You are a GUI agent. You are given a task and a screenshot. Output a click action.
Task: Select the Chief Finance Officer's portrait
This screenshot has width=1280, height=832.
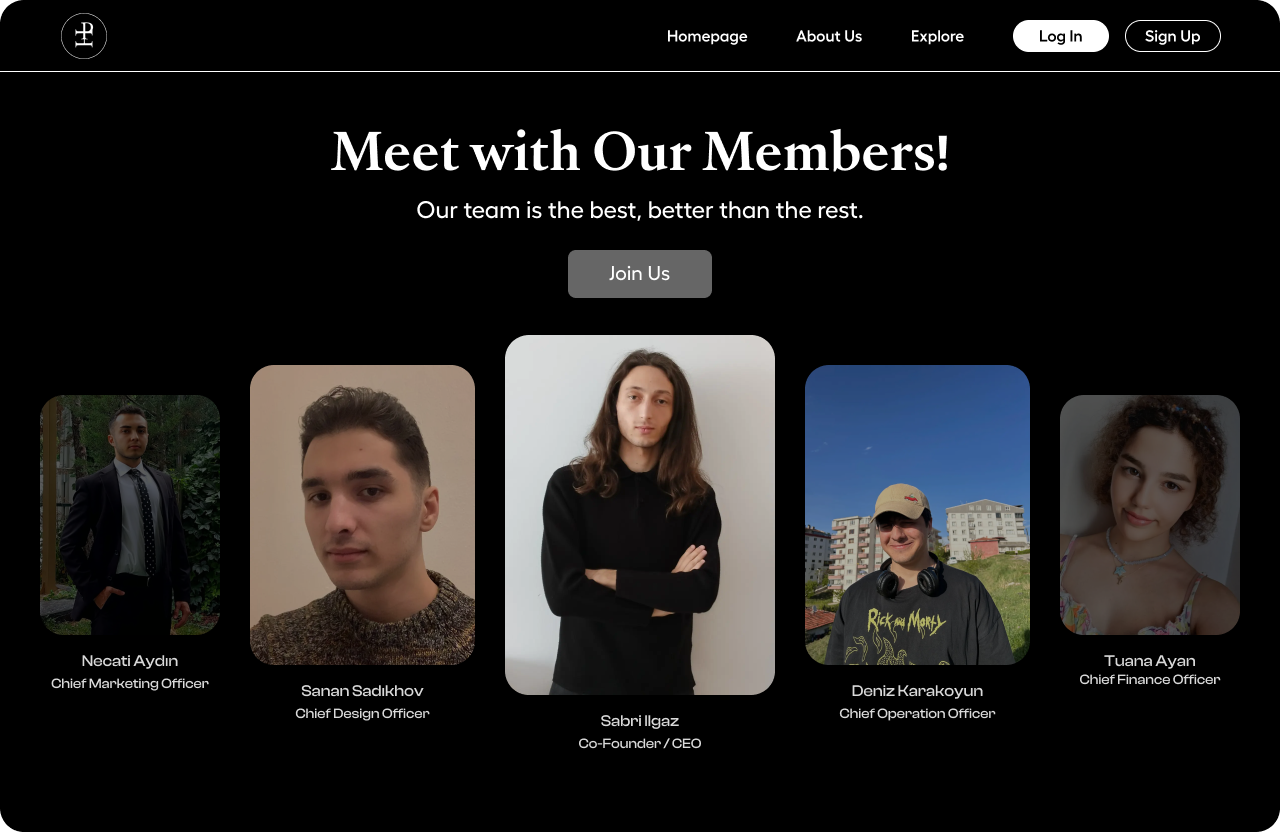pyautogui.click(x=1150, y=514)
